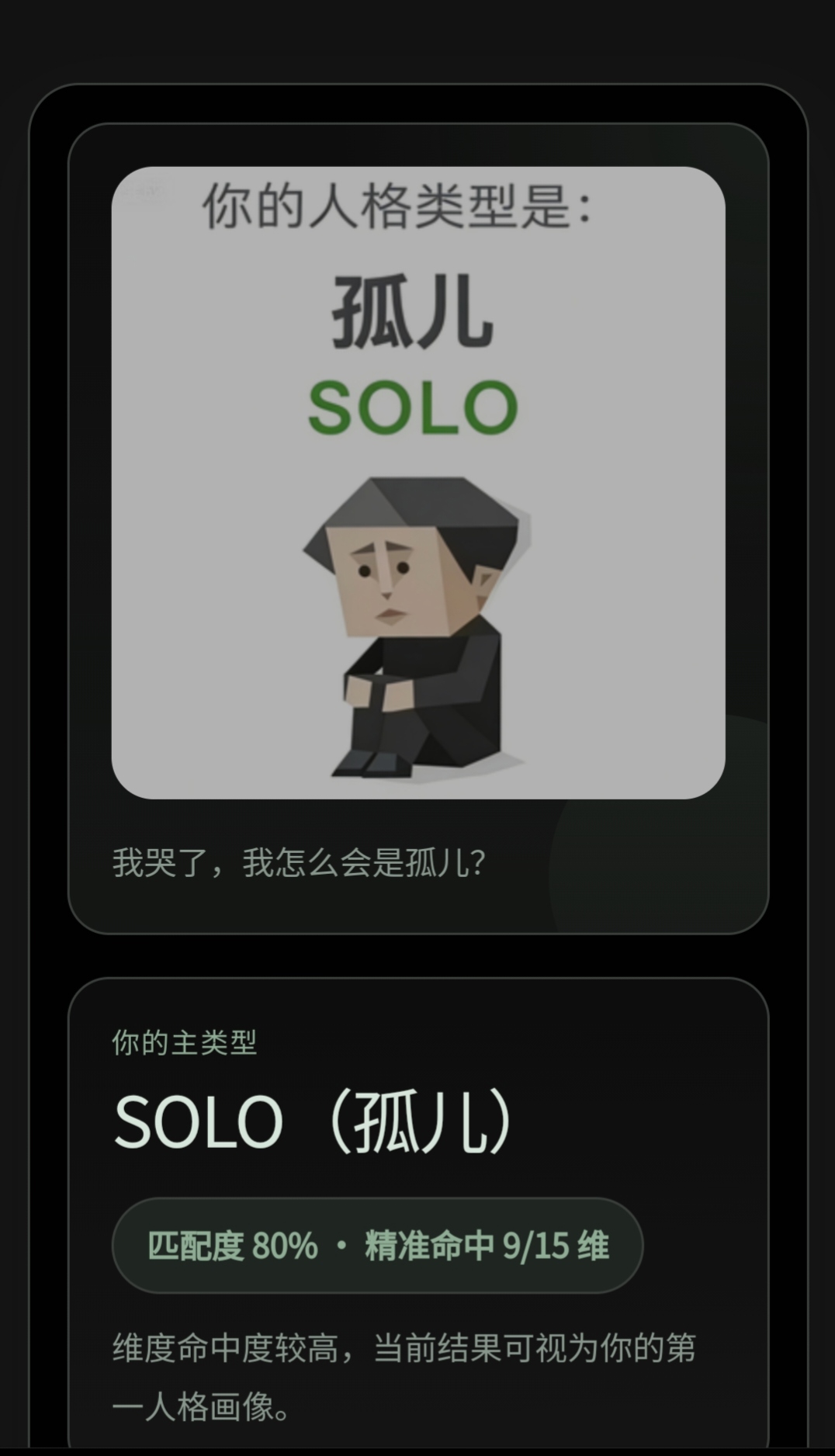
Task: Click the separator dot inside match badge
Action: click(341, 1246)
